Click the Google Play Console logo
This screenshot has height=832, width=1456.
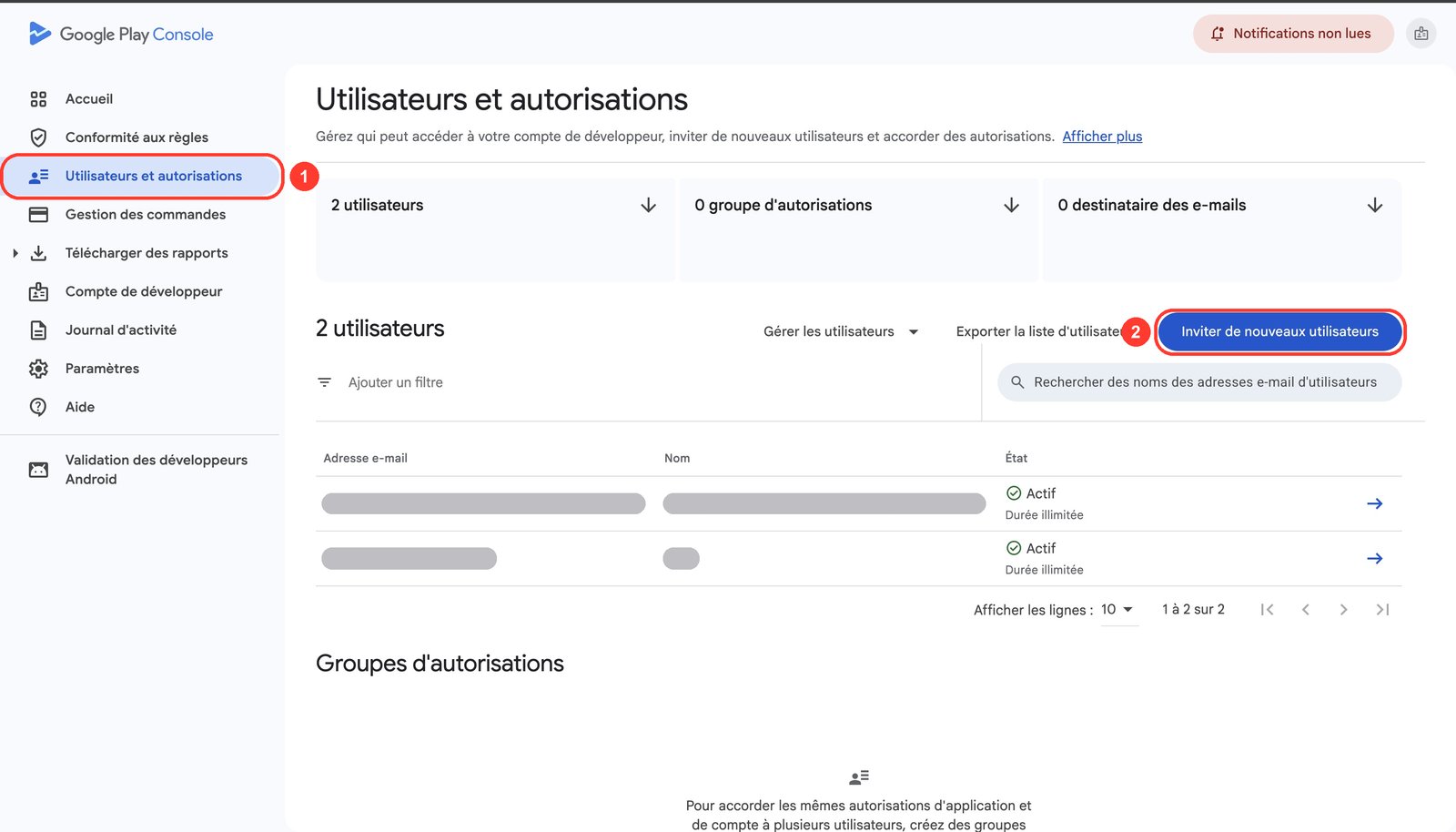tap(121, 34)
